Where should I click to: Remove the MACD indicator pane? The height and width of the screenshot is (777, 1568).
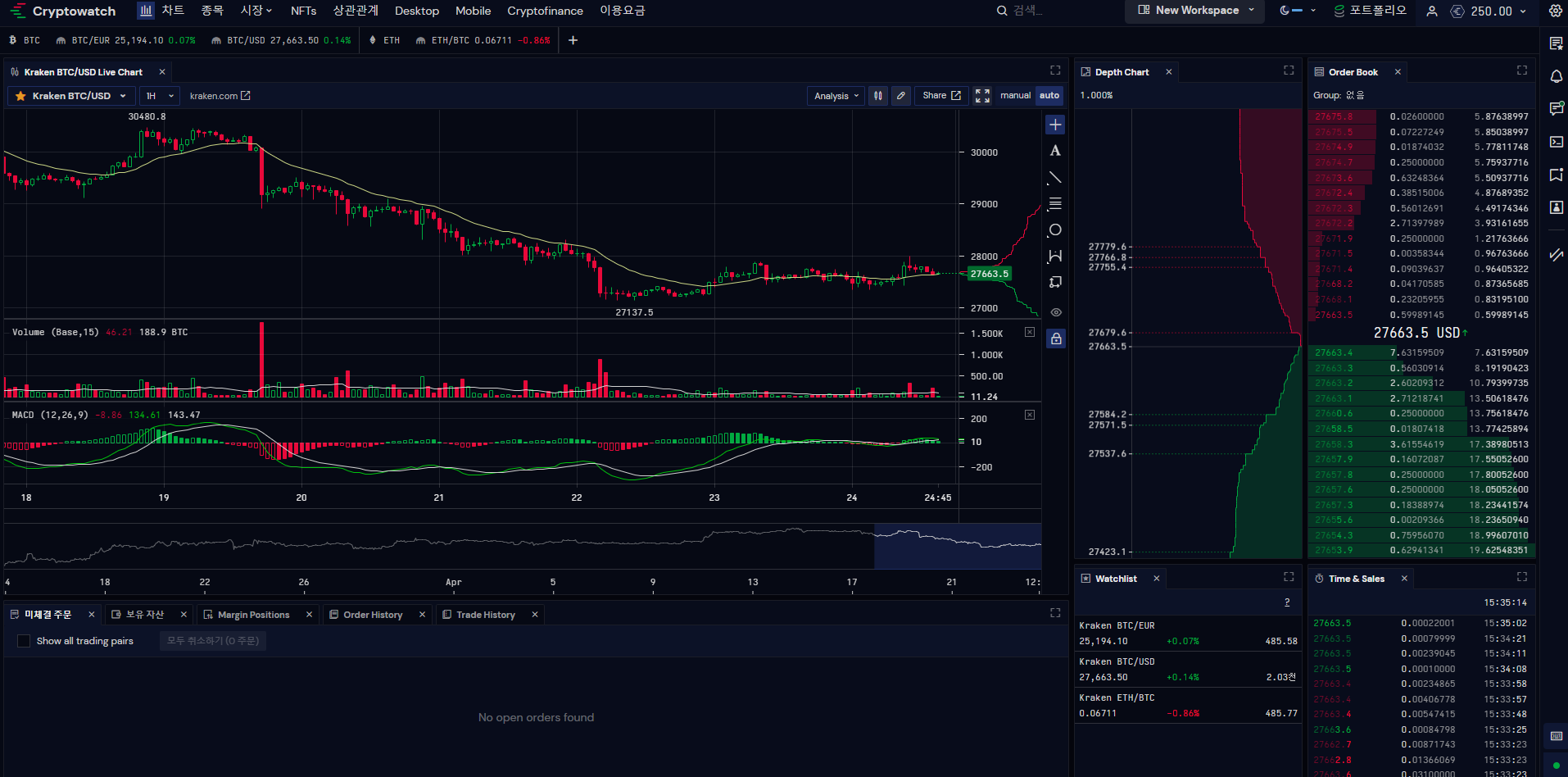point(1030,415)
